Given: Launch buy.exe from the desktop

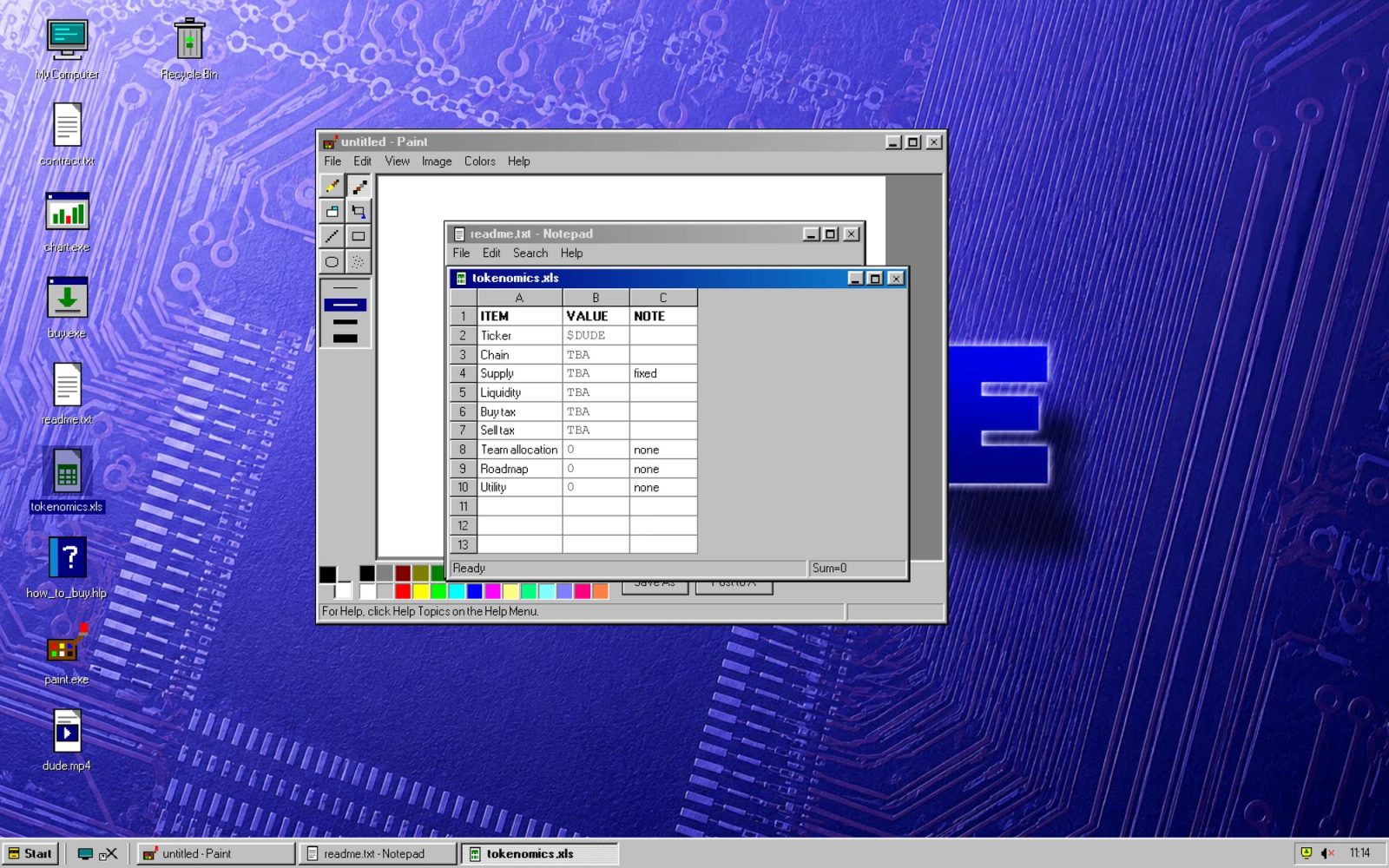Looking at the screenshot, I should pyautogui.click(x=67, y=308).
